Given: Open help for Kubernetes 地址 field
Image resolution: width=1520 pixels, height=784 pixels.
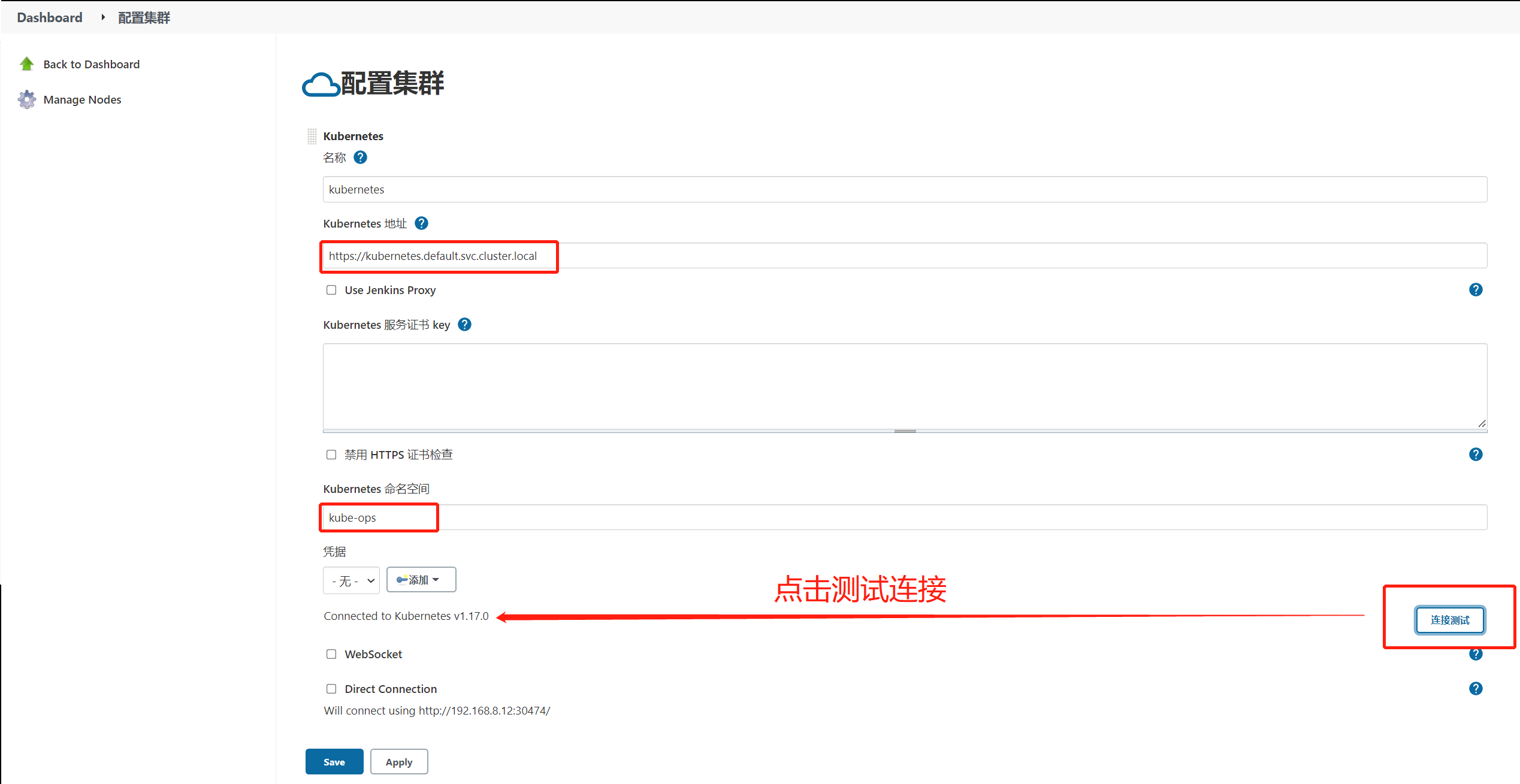Looking at the screenshot, I should pyautogui.click(x=421, y=223).
